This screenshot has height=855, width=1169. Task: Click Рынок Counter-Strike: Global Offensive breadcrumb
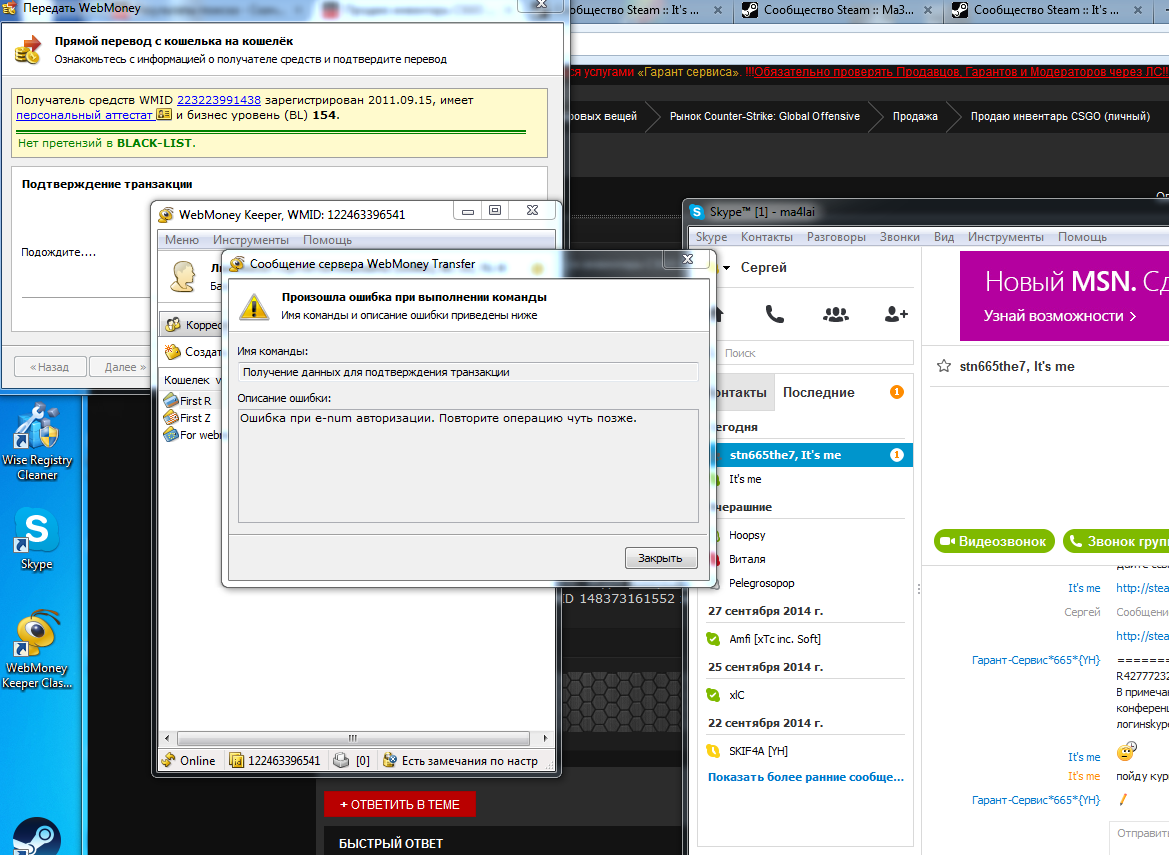[x=764, y=116]
